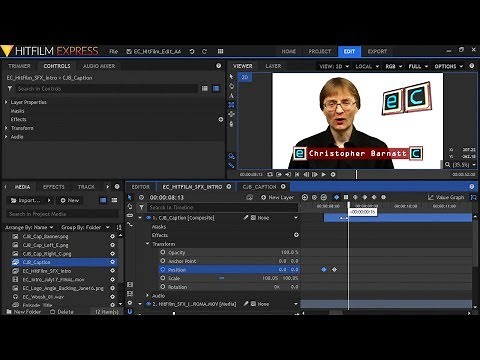Open the Local dropdown in the Viewer
This screenshot has height=360, width=480.
[367, 66]
